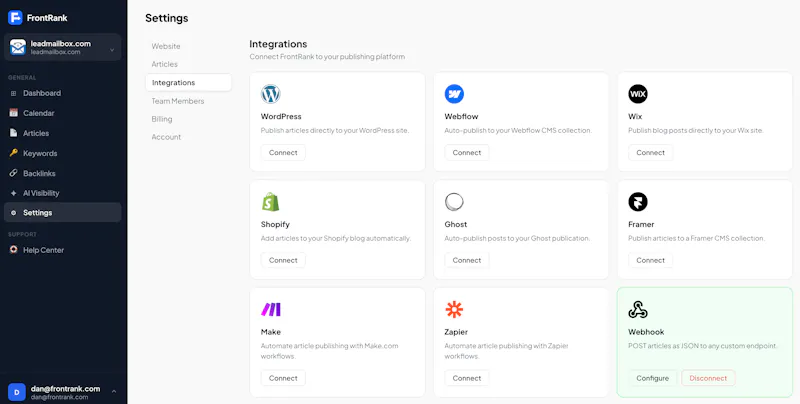
Task: Click the GENERAL sidebar section label
Action: [x=22, y=78]
